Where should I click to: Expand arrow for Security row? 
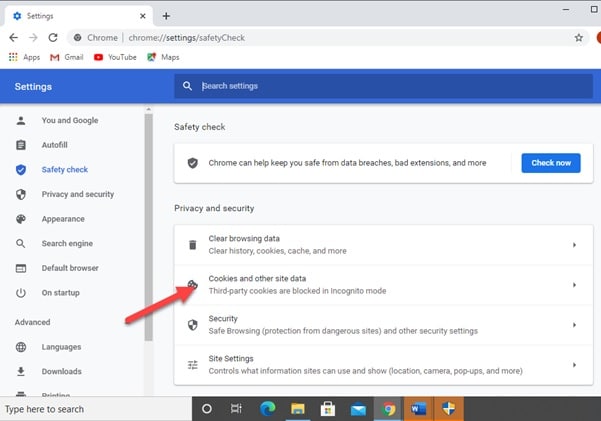click(574, 325)
